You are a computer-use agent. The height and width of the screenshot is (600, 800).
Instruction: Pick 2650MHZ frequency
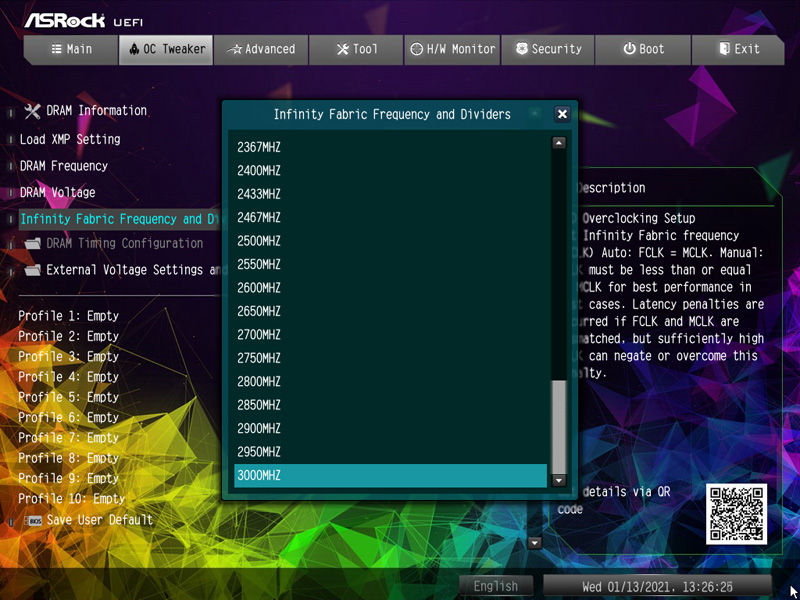(390, 312)
